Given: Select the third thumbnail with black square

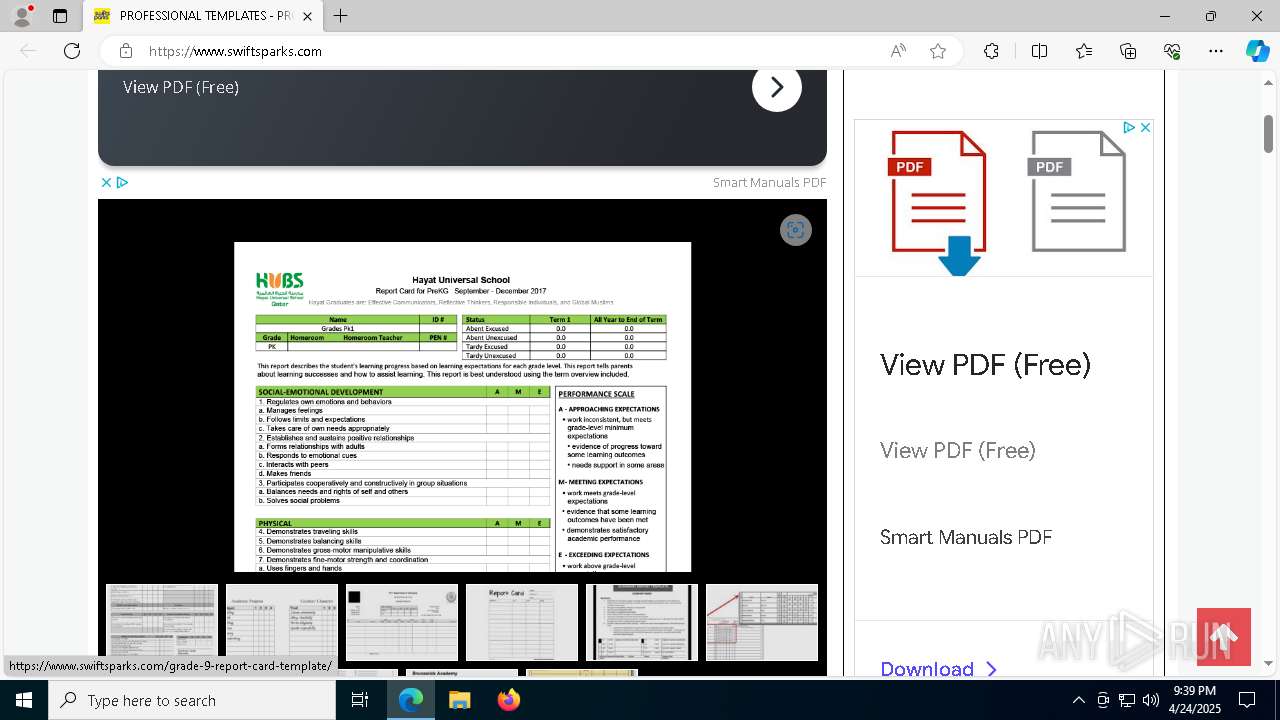Looking at the screenshot, I should click(x=402, y=622).
